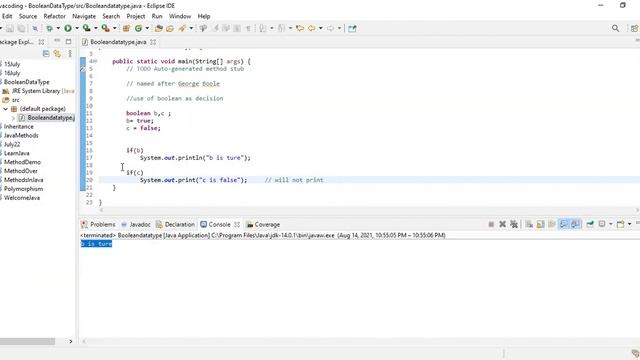Image resolution: width=640 pixels, height=360 pixels.
Task: Toggle Link with Editor in Package Explorer
Action: pyautogui.click(x=57, y=53)
